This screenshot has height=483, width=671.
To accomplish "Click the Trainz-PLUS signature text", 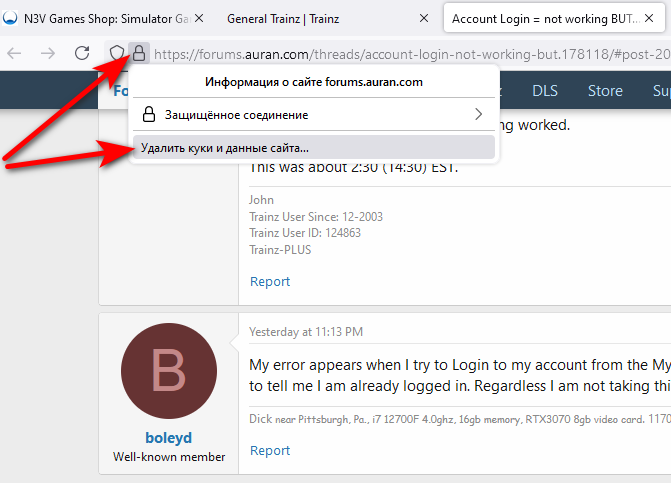I will click(x=280, y=249).
